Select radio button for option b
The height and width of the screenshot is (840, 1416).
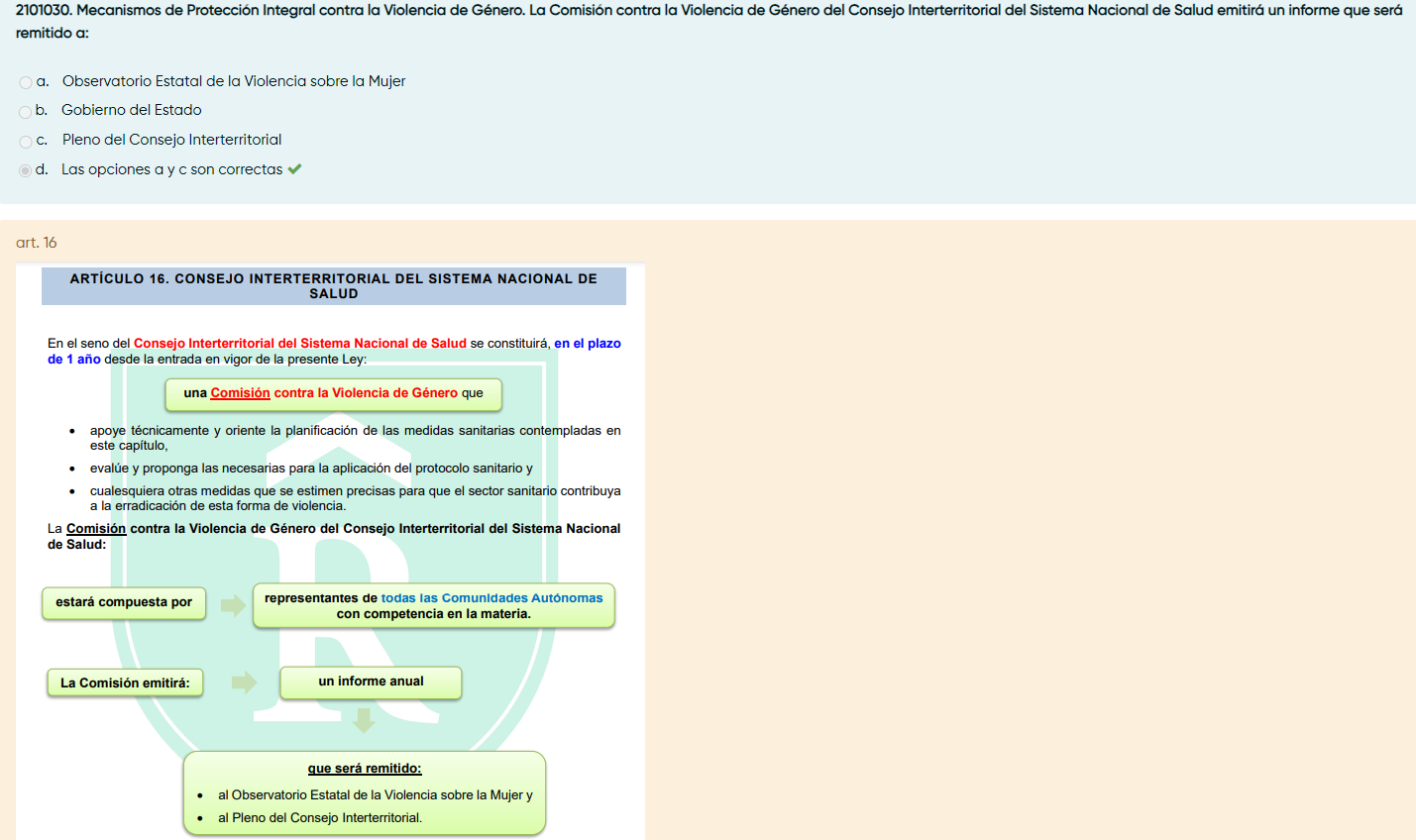click(25, 112)
